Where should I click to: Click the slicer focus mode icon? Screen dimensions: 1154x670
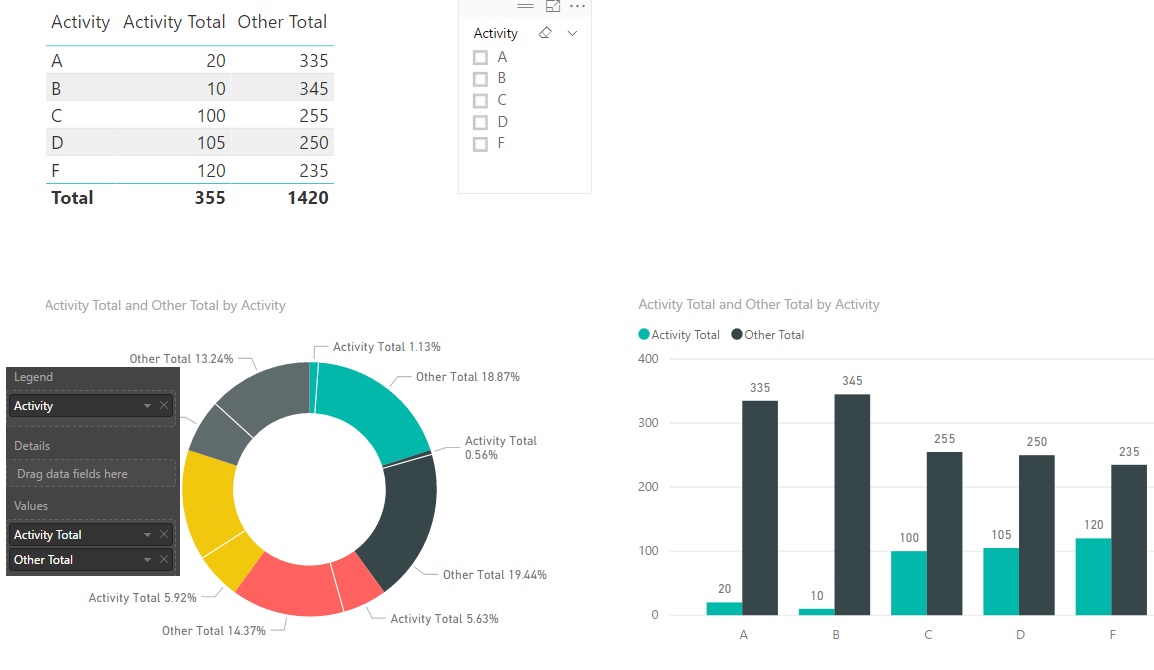(553, 7)
